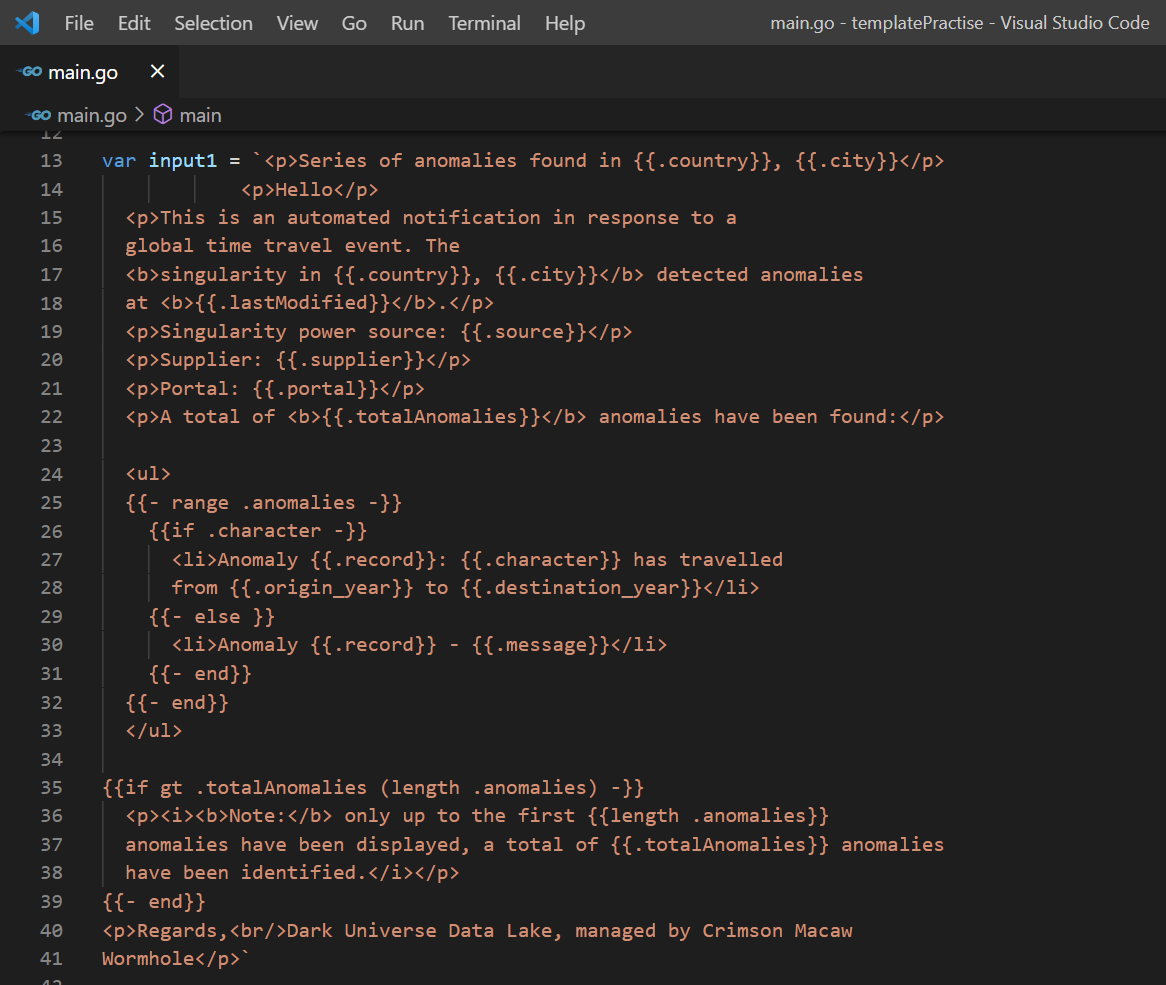Screen dimensions: 1166x985
Task: Open the Selection menu
Action: pos(213,22)
